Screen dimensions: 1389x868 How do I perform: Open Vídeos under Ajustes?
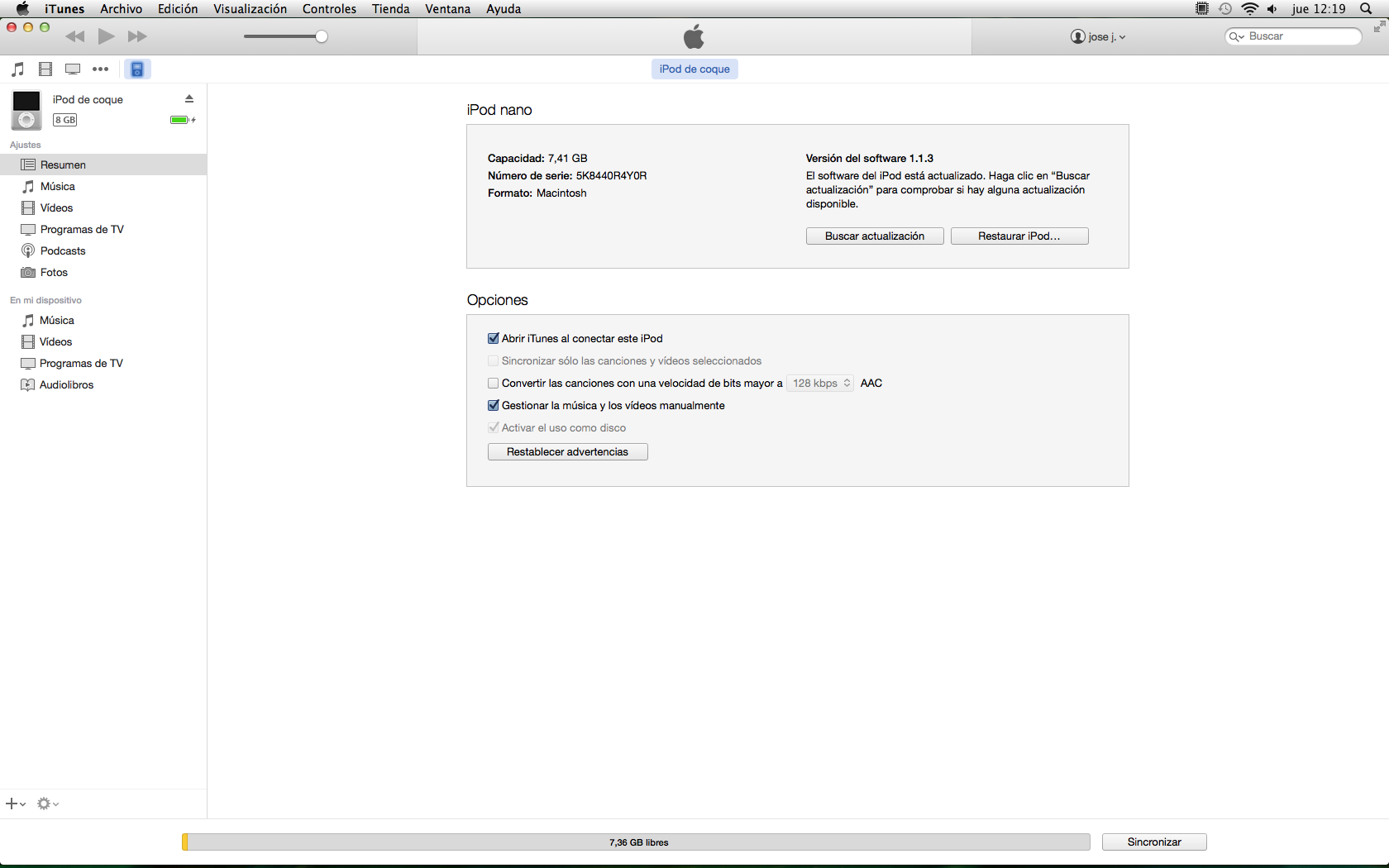(103, 207)
